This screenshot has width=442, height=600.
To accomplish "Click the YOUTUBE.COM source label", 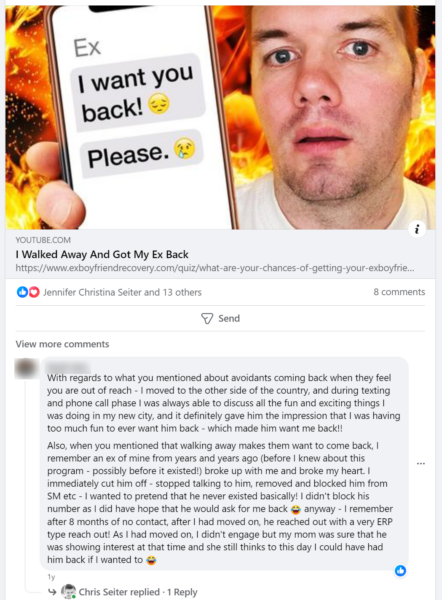I will [43, 240].
